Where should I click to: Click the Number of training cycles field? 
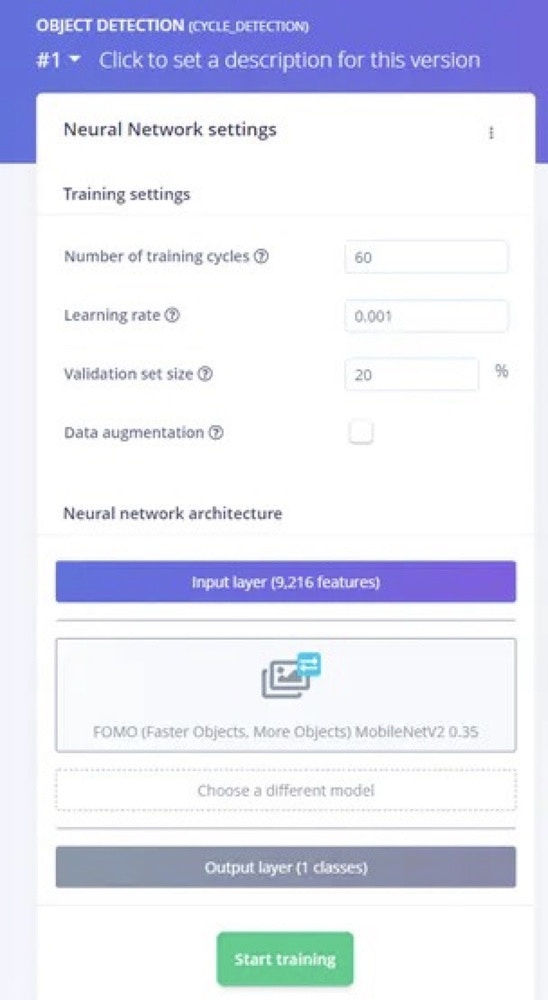coord(426,257)
